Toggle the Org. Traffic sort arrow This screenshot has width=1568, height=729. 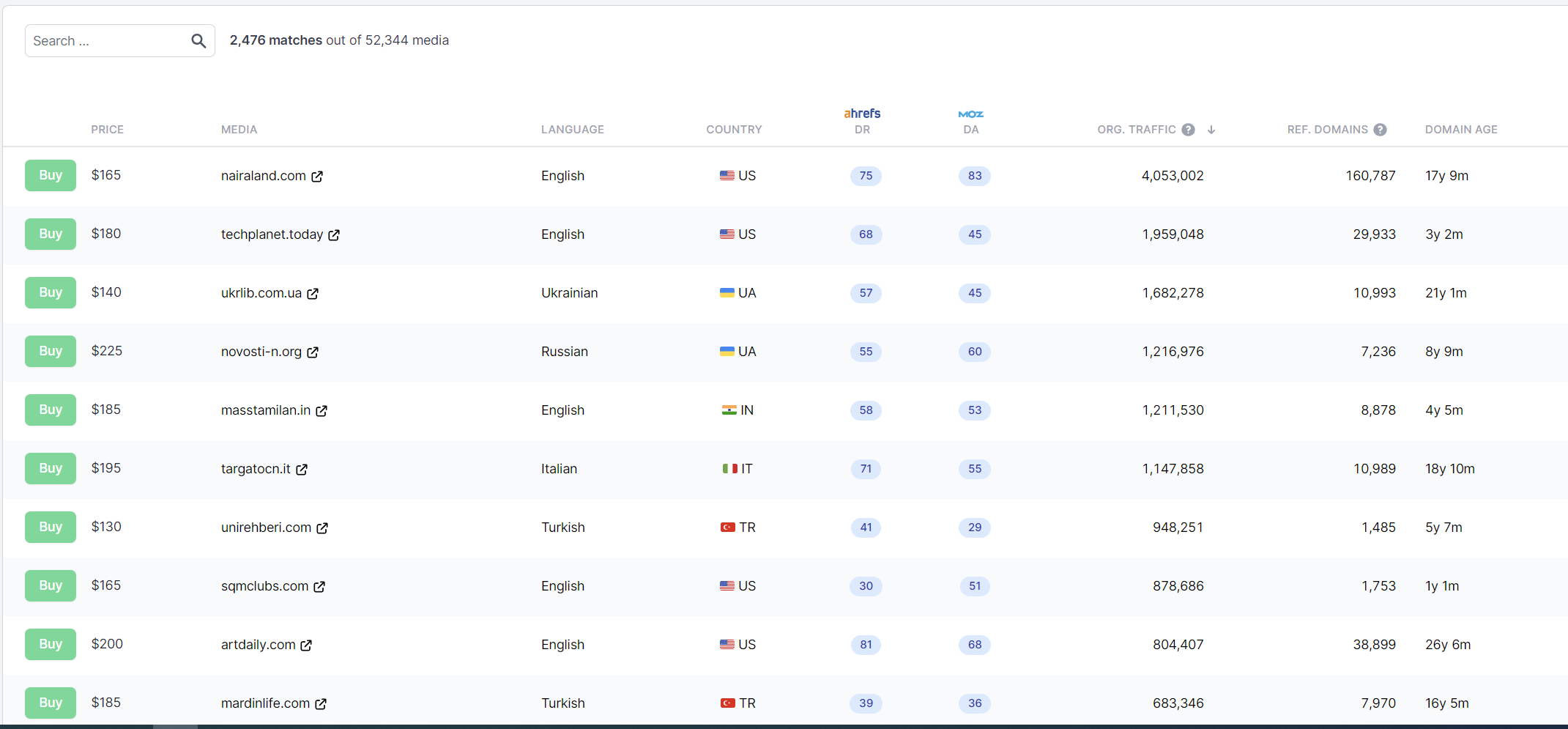point(1211,130)
